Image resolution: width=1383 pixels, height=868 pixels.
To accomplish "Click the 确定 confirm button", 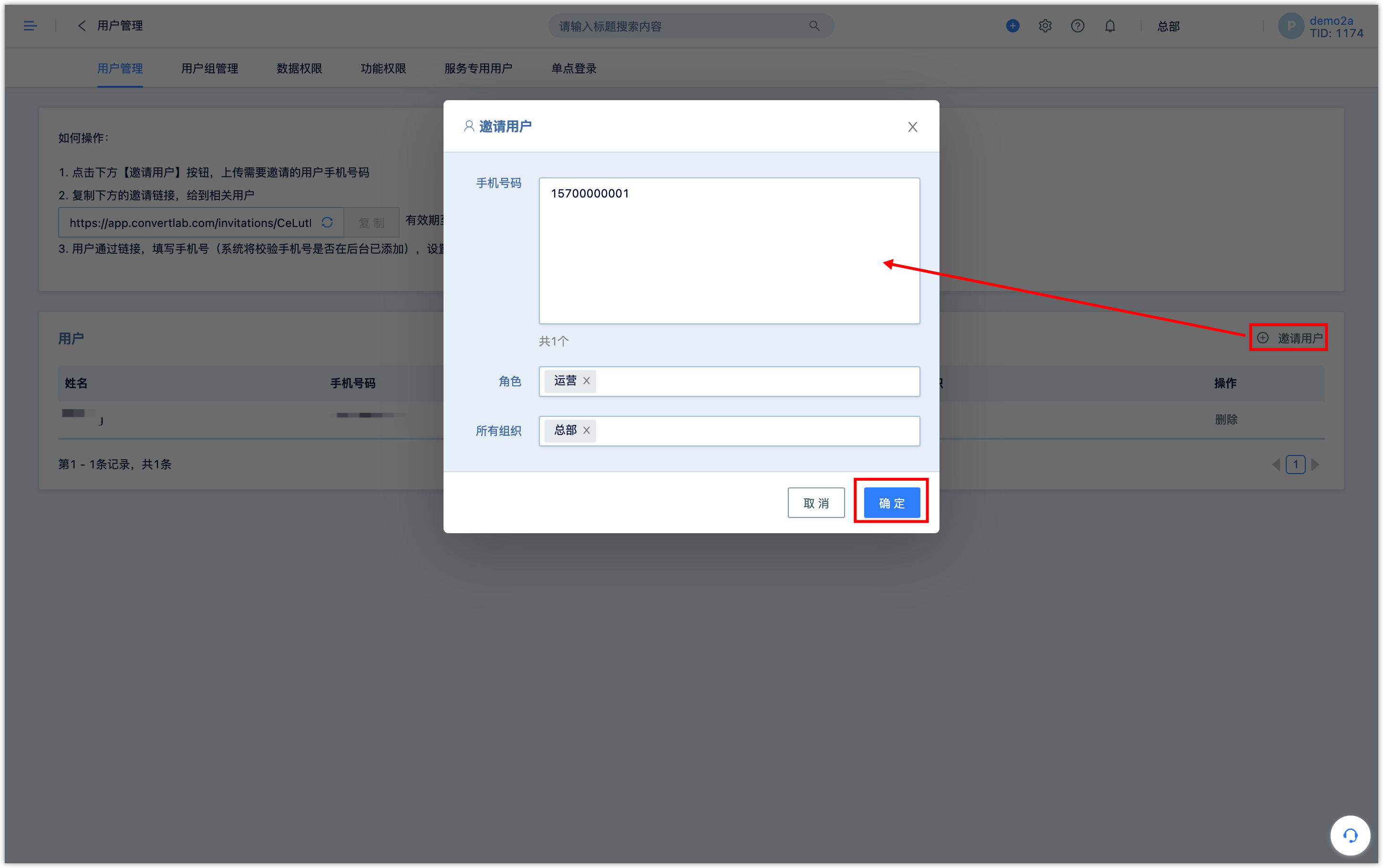I will click(892, 503).
